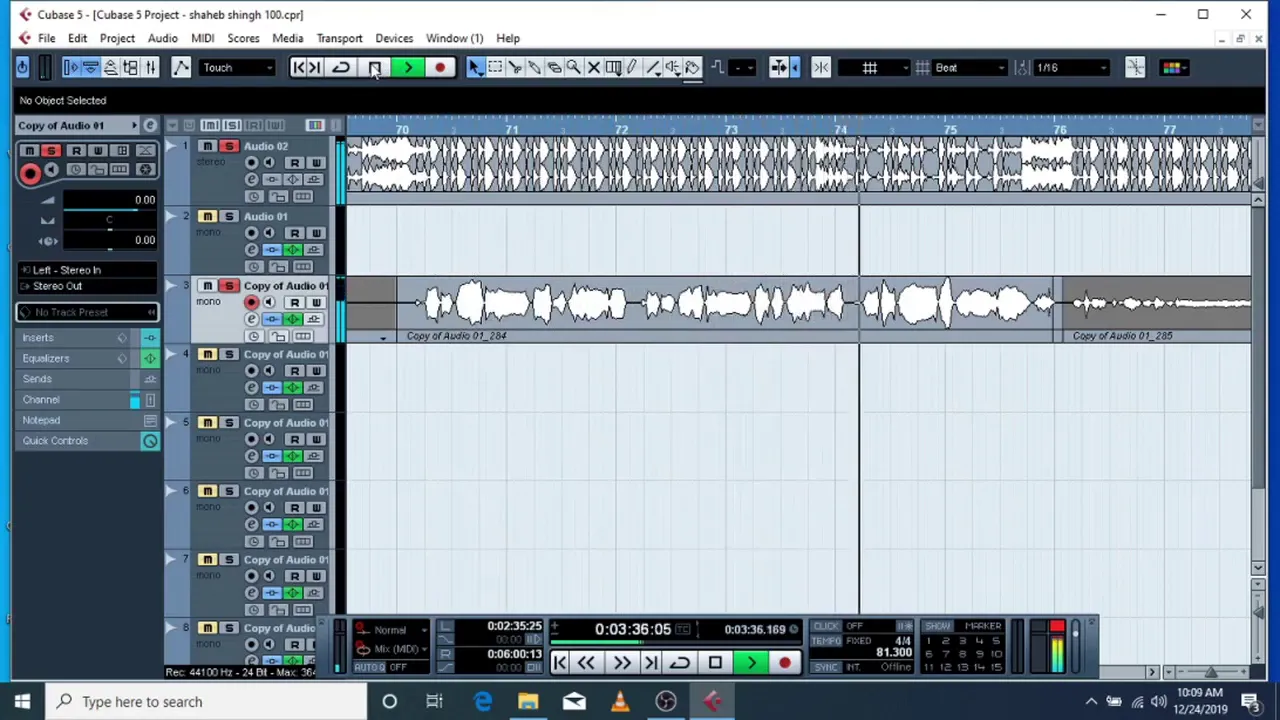Click SHOW markers button in transport panel

tap(938, 627)
